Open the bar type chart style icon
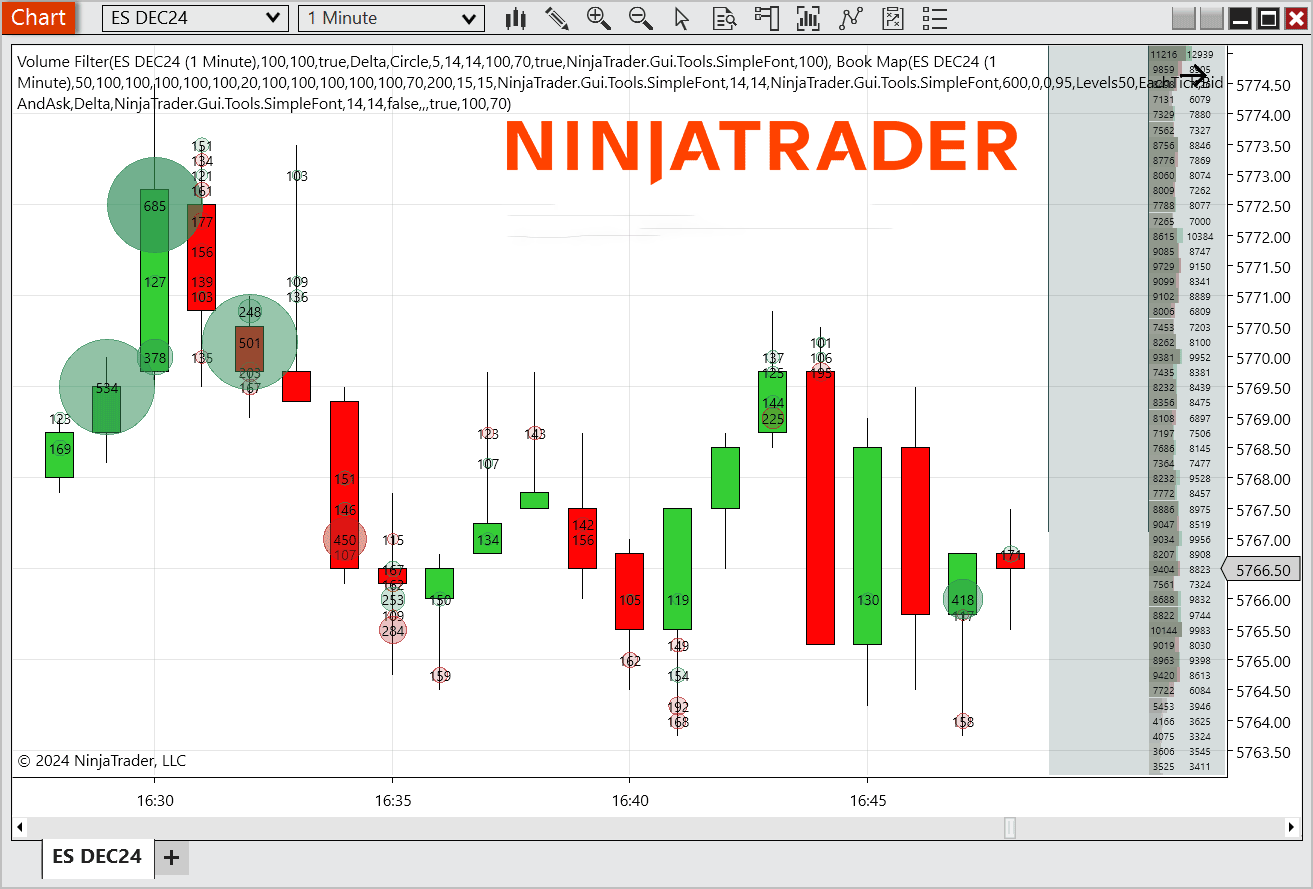1313x889 pixels. coord(516,18)
